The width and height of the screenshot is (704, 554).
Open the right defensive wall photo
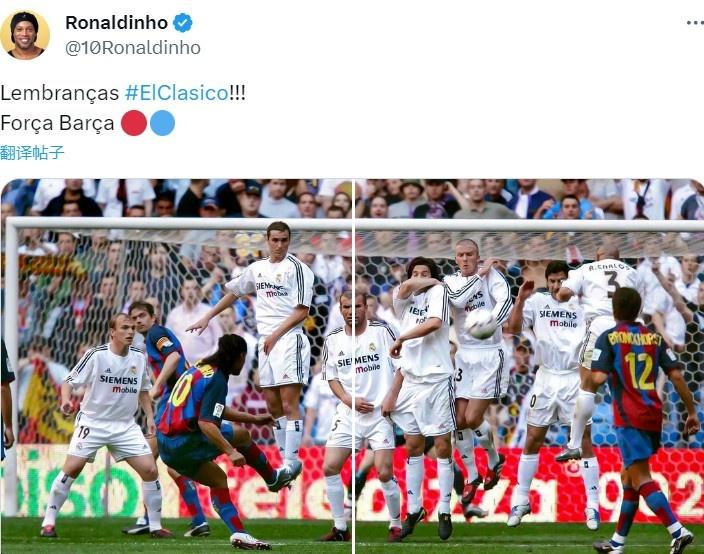click(x=530, y=366)
